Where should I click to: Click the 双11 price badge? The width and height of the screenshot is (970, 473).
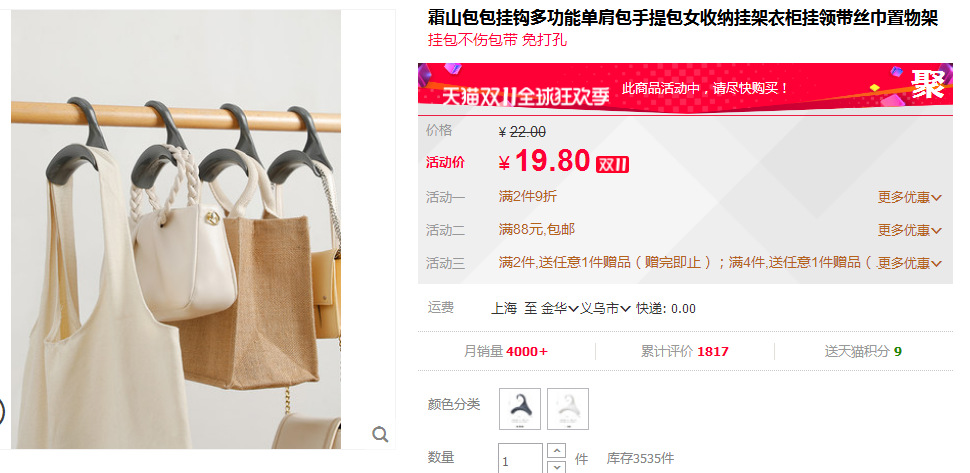pyautogui.click(x=612, y=164)
